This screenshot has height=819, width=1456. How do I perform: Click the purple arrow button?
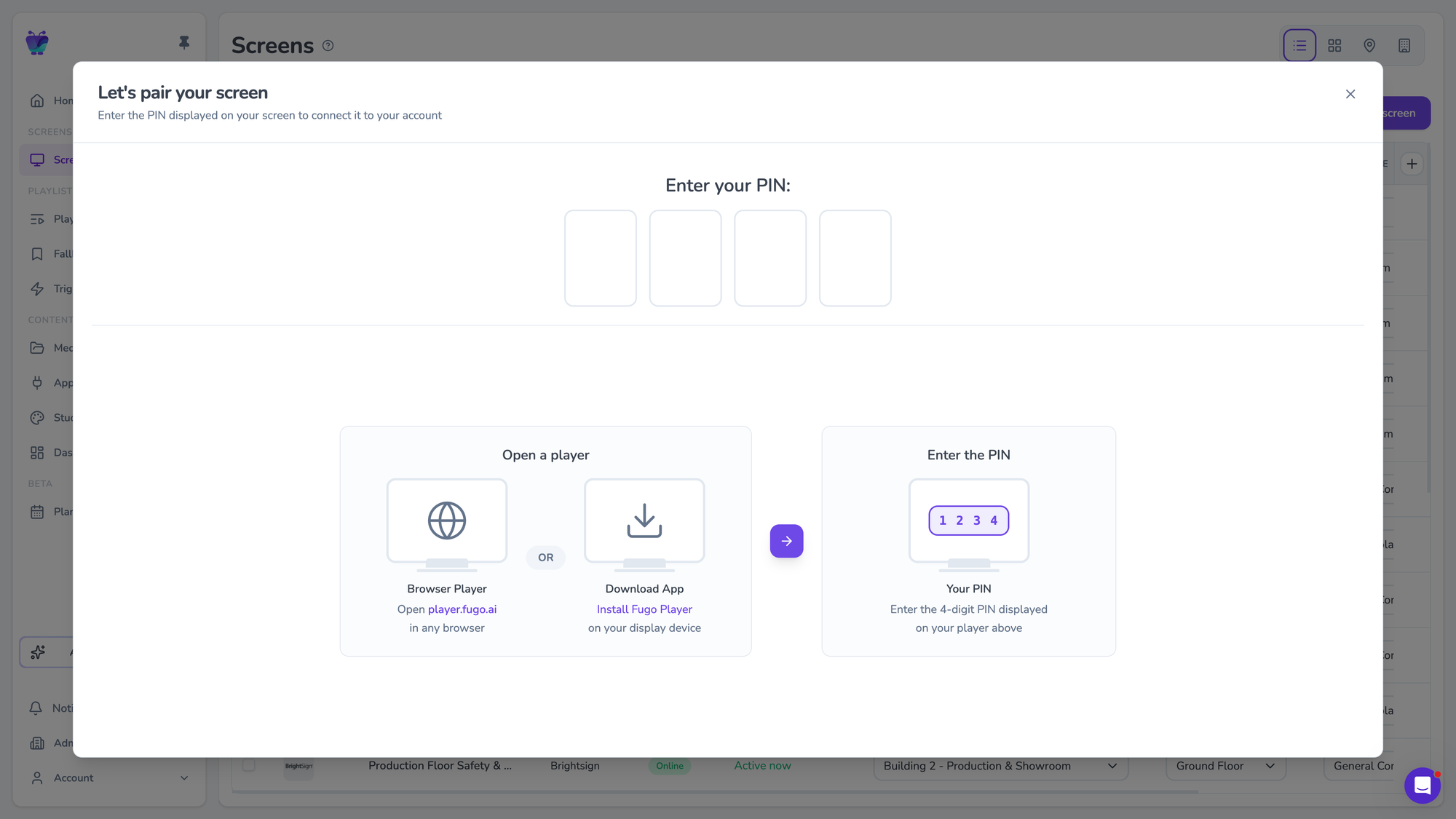[x=787, y=541]
